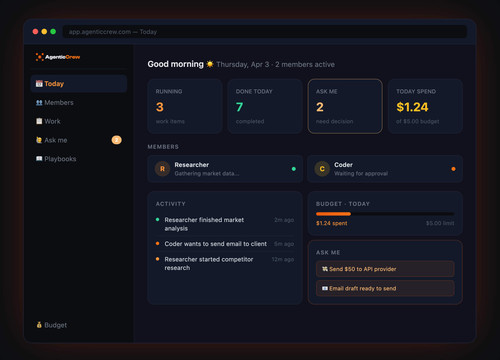Click 'Gathering market data...' status text
The width and height of the screenshot is (500, 360).
[207, 174]
